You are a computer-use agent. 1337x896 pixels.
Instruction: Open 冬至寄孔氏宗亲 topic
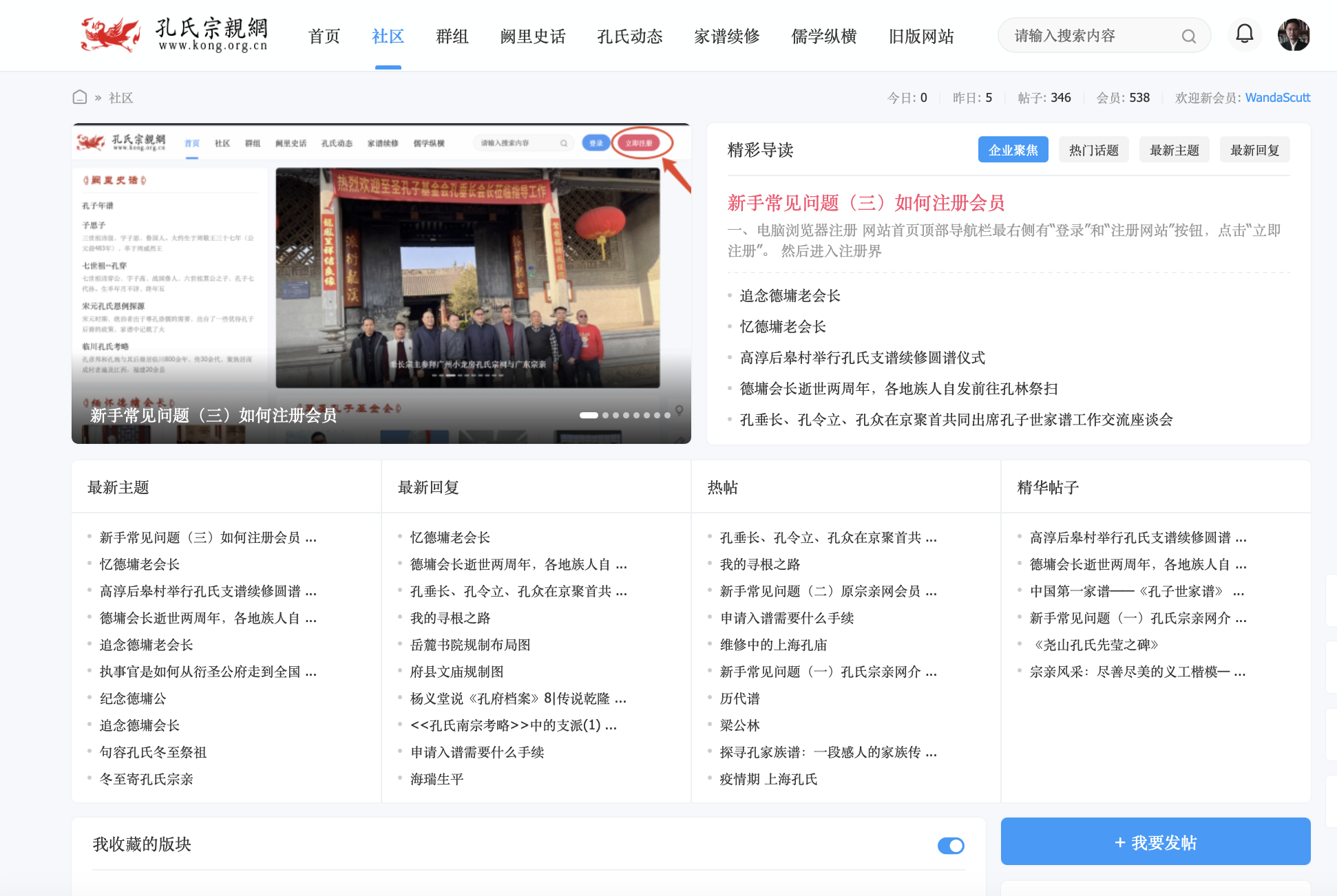point(146,779)
